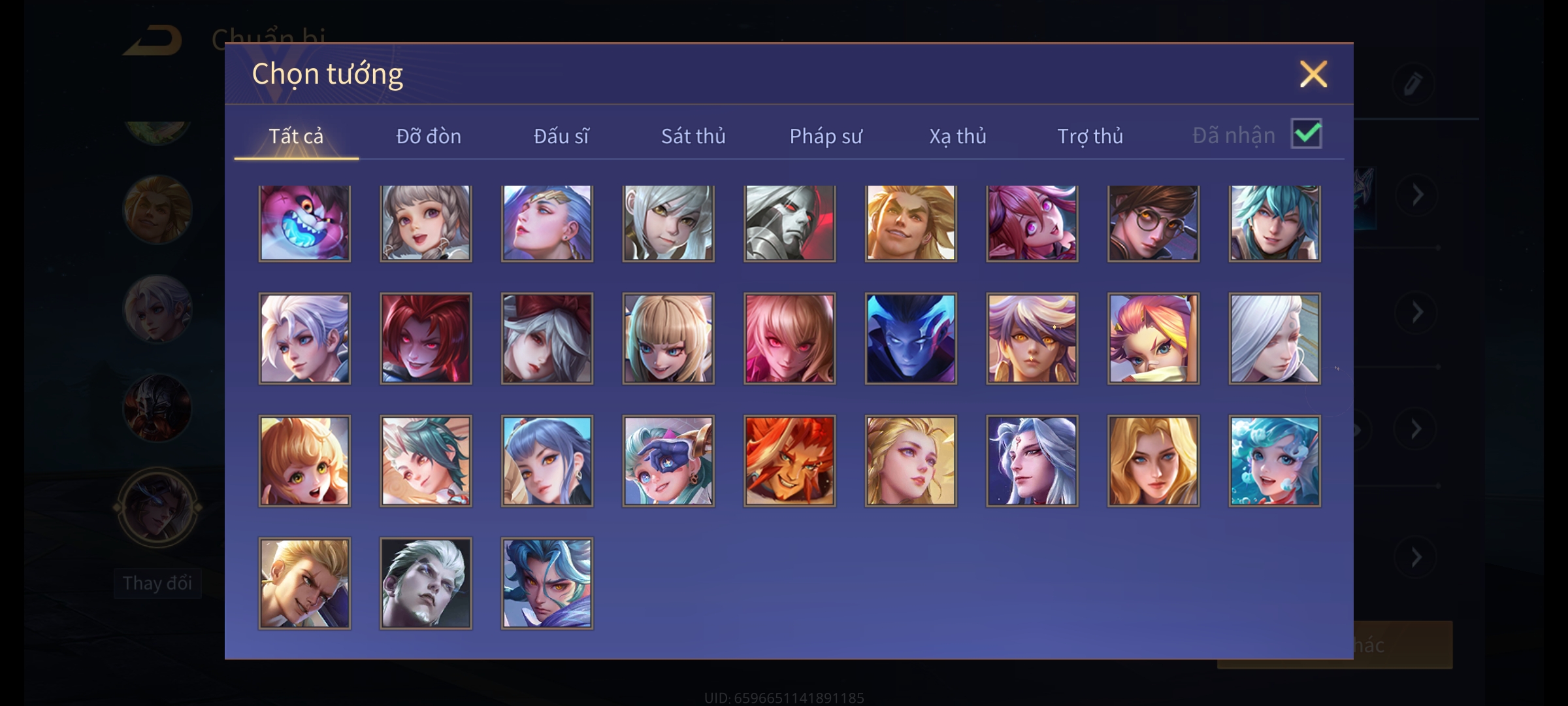Select the red-horned orange demon hero portrait
1568x706 pixels.
pyautogui.click(x=789, y=461)
